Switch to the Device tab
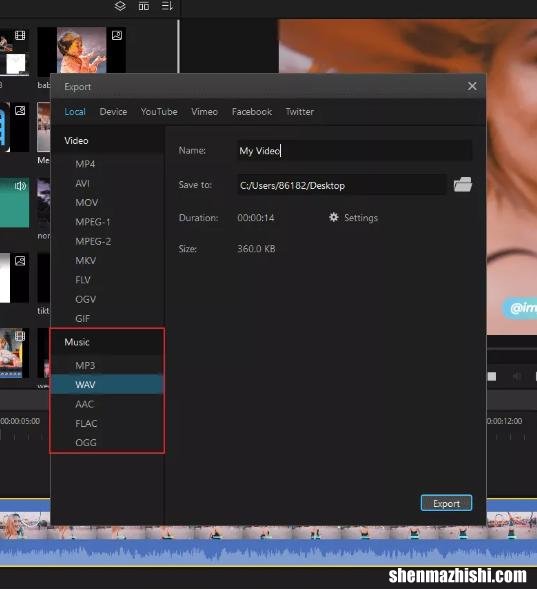Screen dimensions: 537x591 (x=113, y=112)
